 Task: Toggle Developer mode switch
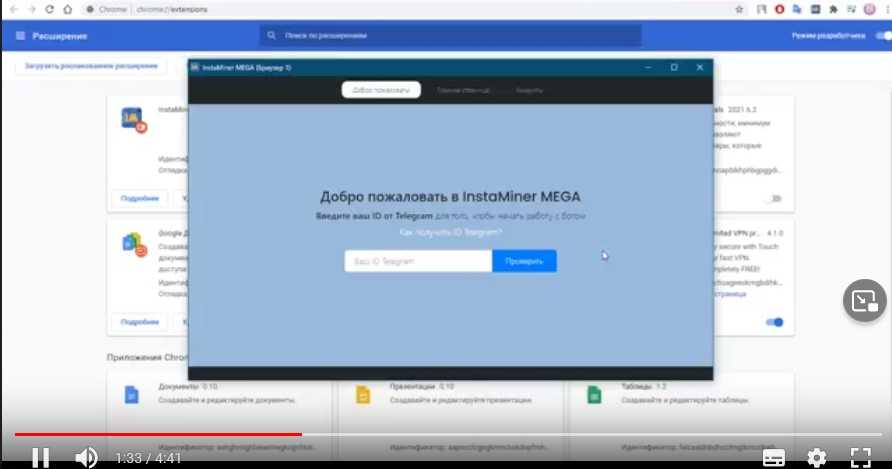[x=882, y=36]
